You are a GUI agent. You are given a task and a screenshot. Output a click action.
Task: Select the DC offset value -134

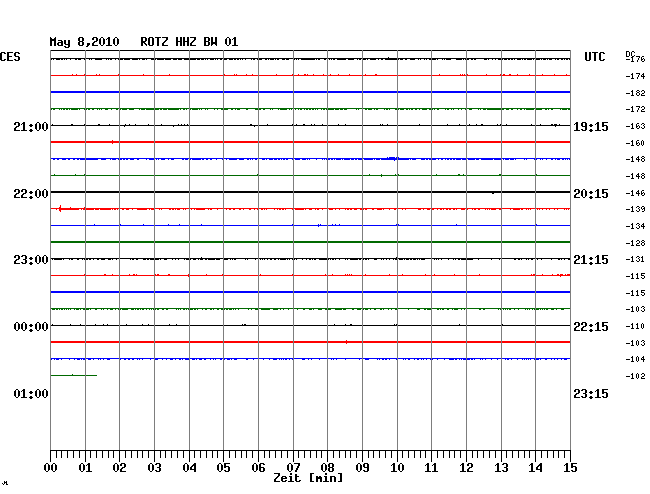(635, 226)
